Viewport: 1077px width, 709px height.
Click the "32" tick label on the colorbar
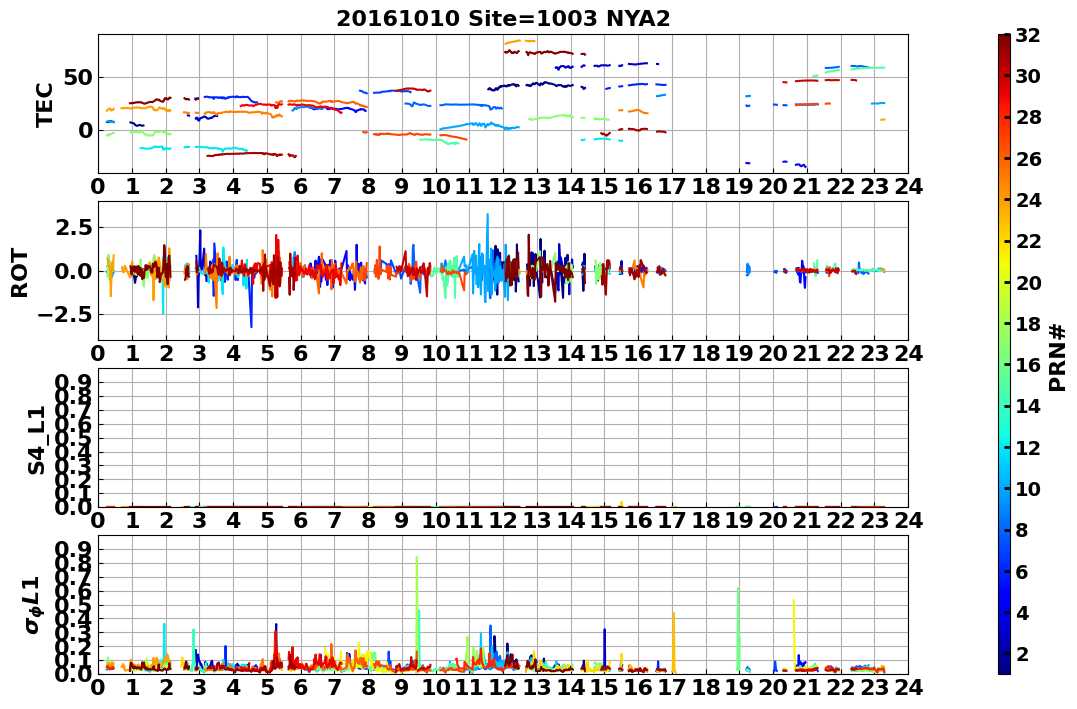1028,35
